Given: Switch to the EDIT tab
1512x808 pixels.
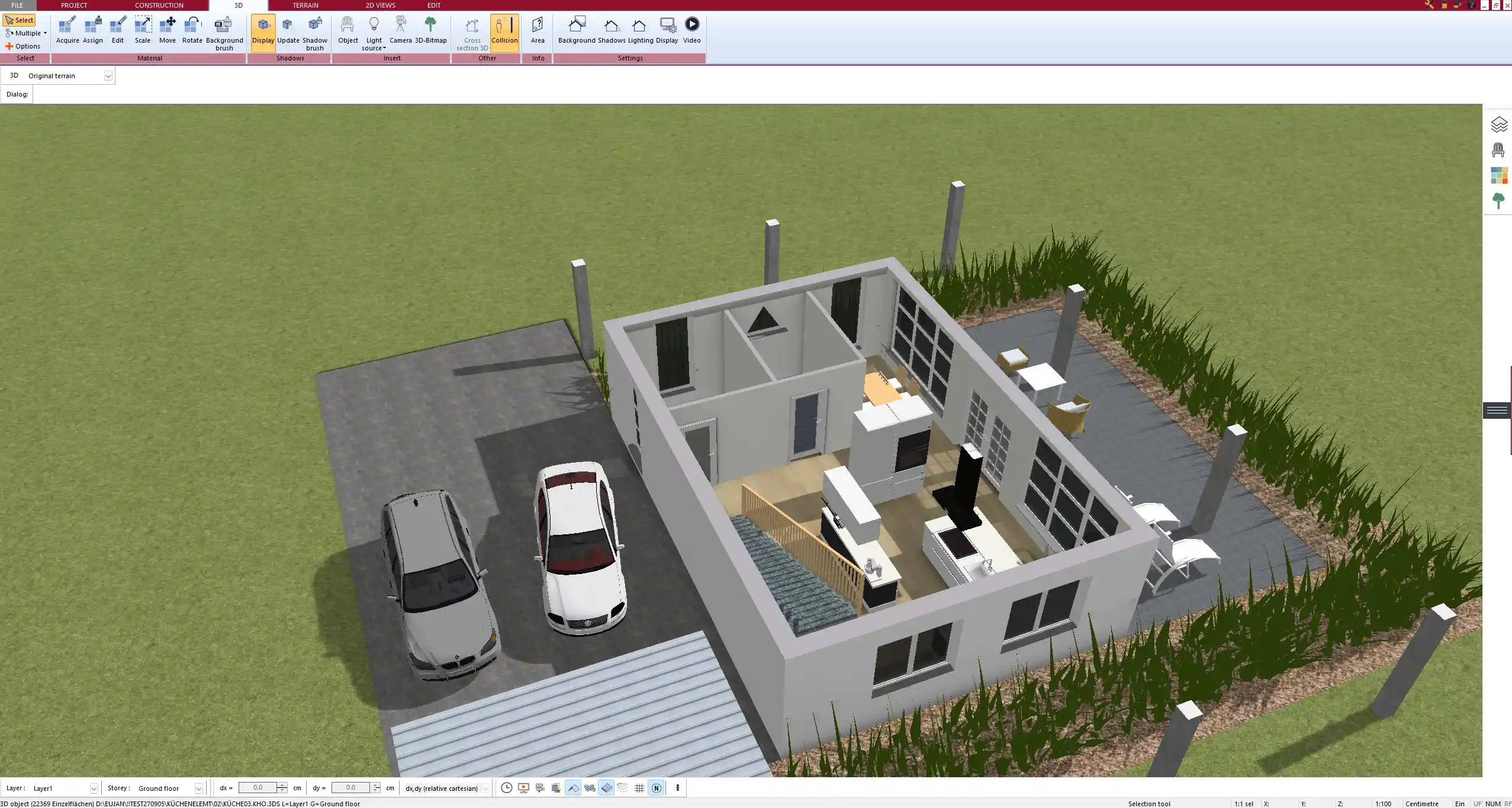Looking at the screenshot, I should click(x=434, y=5).
